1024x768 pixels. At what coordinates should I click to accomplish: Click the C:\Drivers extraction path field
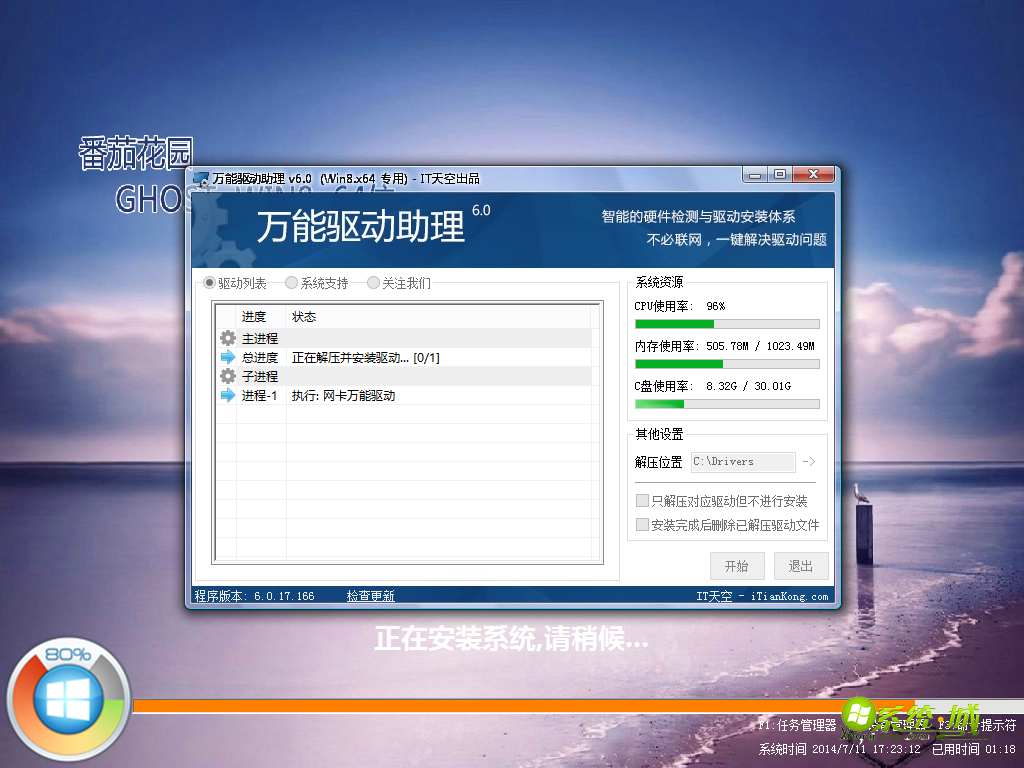[742, 462]
